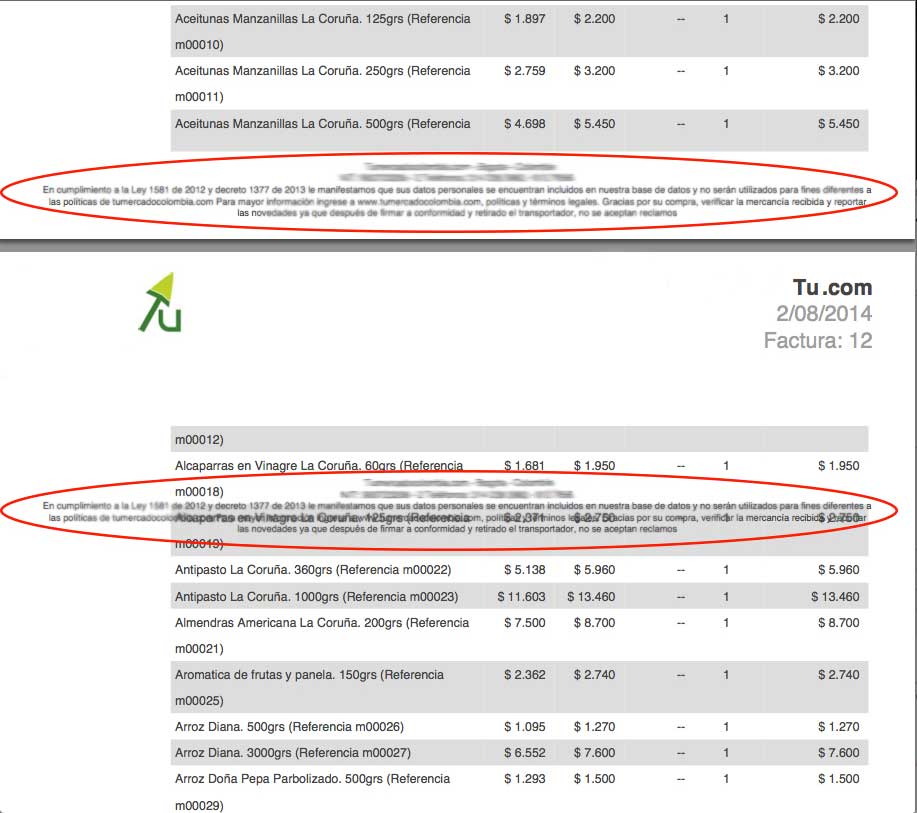Click the $ 13.460 total for Antipasto 1000grs
Screen dimensions: 917x813
tap(835, 597)
